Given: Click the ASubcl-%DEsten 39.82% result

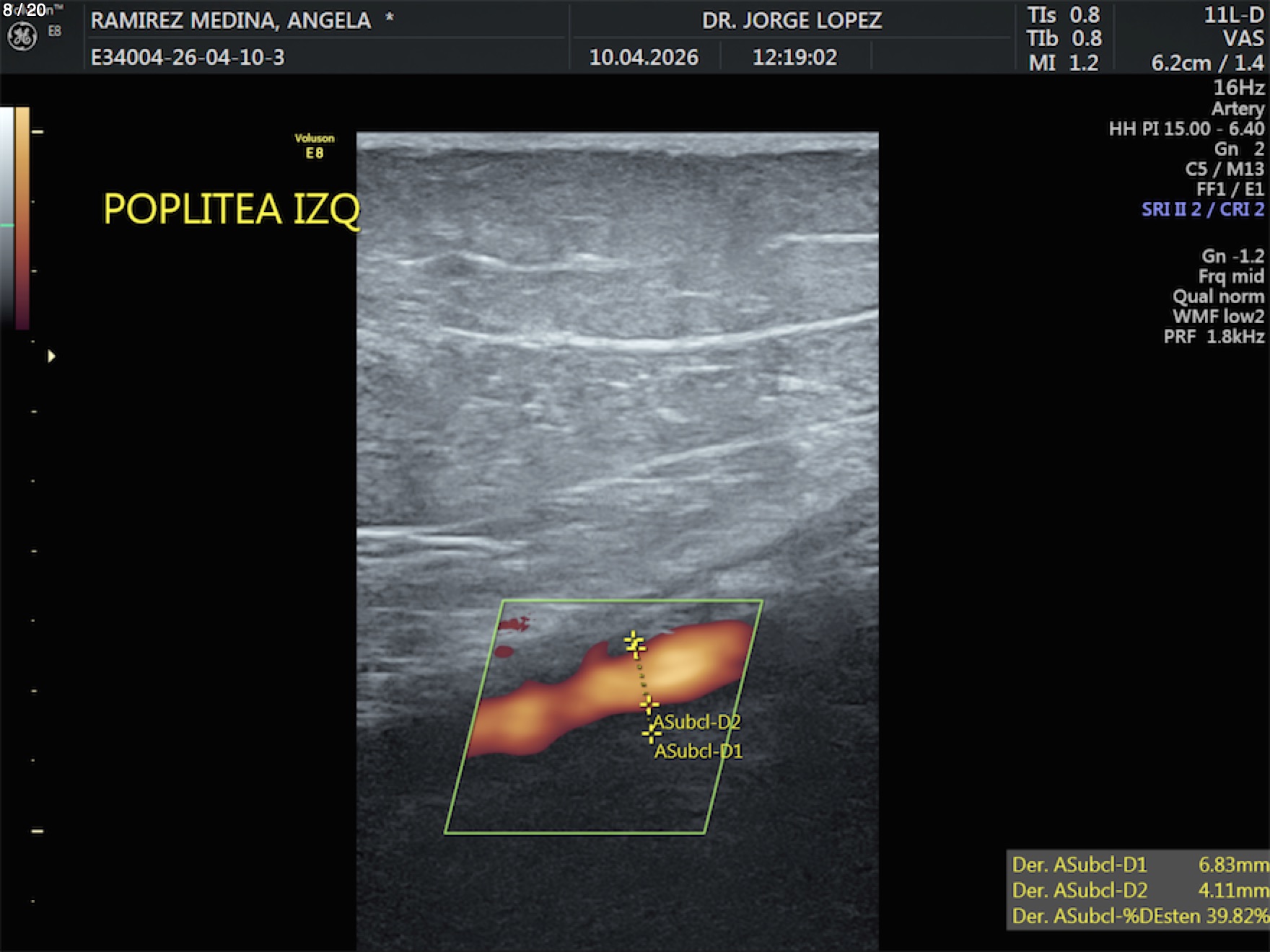Looking at the screenshot, I should [x=1139, y=916].
